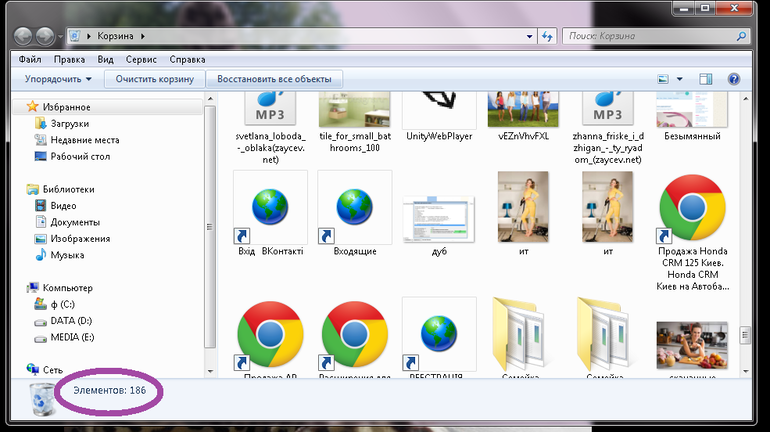Click the navigation pane scroll up arrow
This screenshot has width=770, height=432.
[210, 99]
